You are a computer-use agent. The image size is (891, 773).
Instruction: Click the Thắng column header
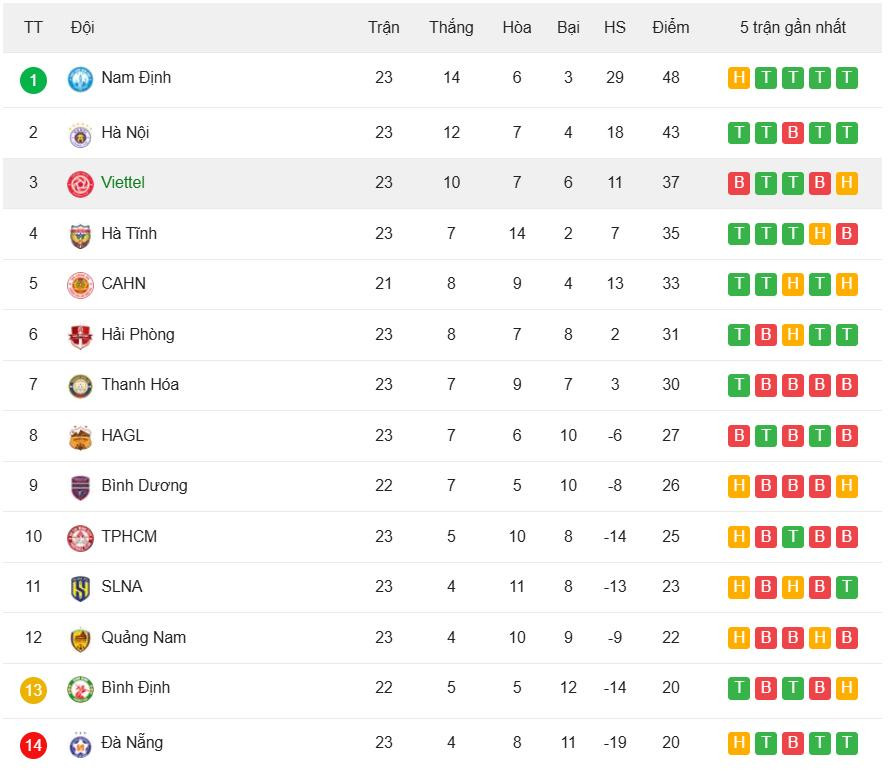pyautogui.click(x=451, y=27)
